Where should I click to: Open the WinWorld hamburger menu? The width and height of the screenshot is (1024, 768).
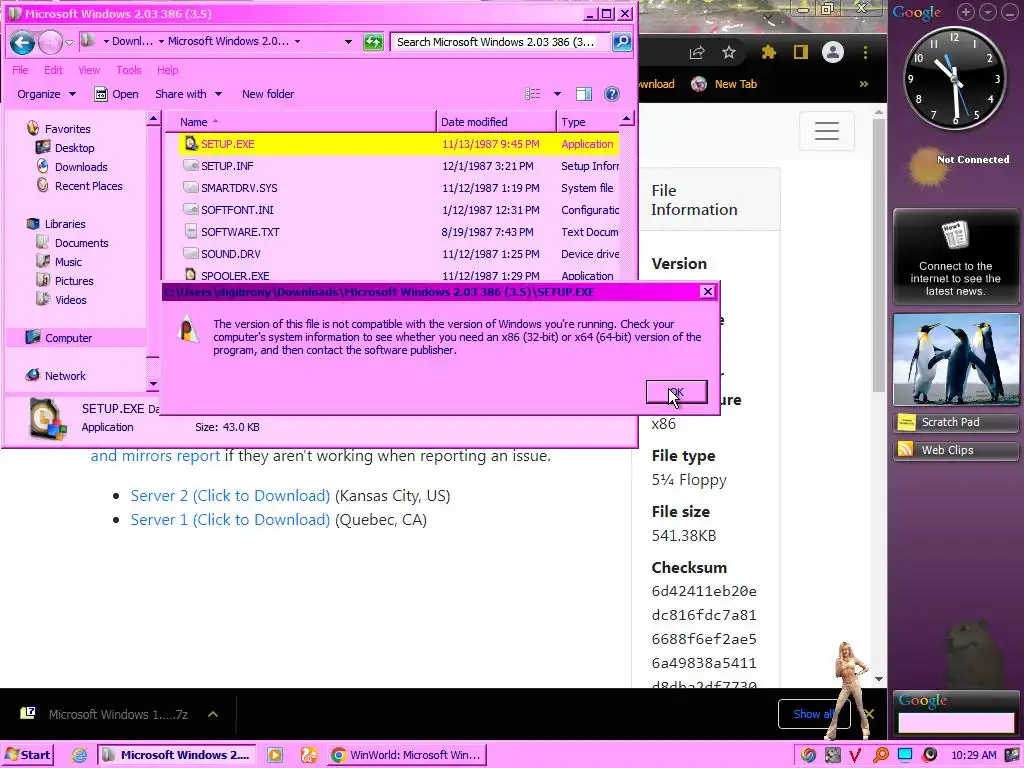coord(827,131)
